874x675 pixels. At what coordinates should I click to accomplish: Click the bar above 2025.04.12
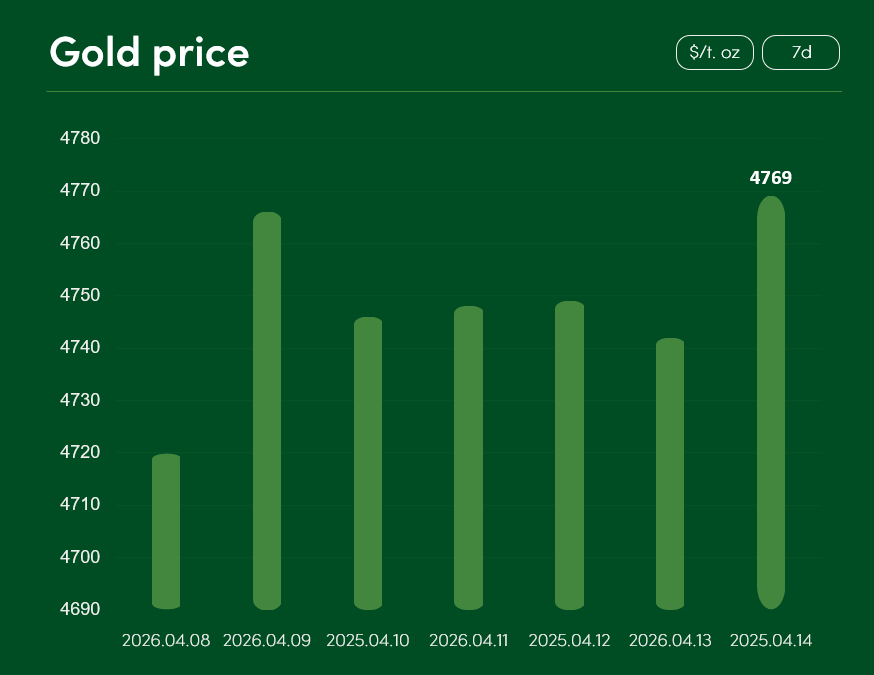(x=569, y=455)
